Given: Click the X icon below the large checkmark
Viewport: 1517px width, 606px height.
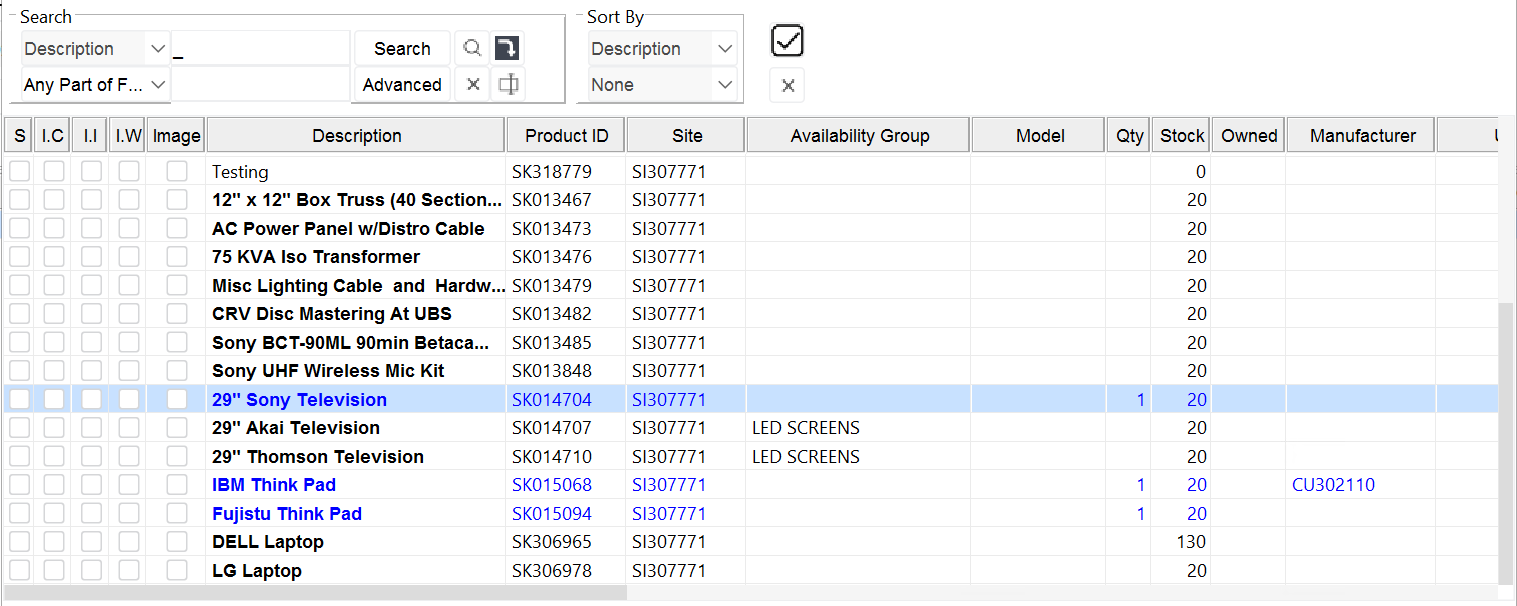Looking at the screenshot, I should (787, 86).
